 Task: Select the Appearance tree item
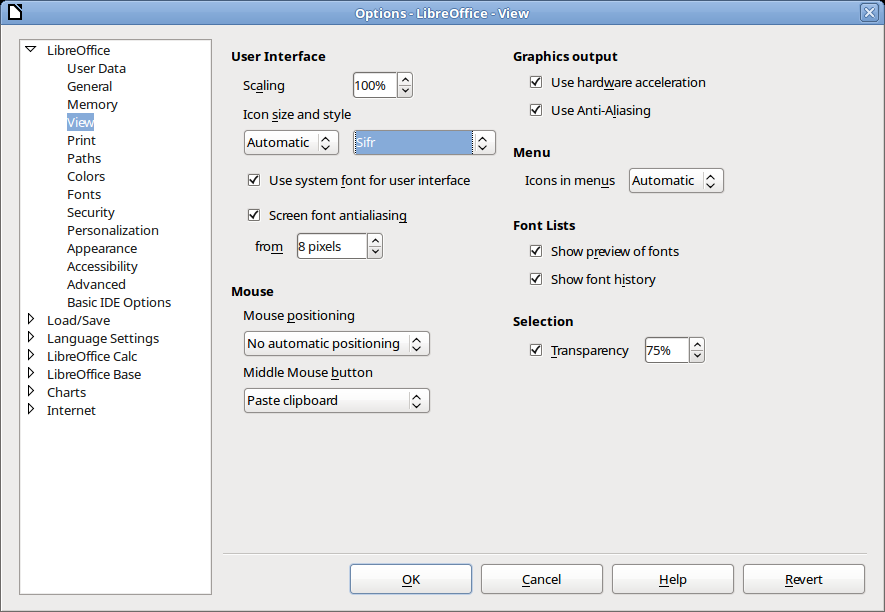coord(102,248)
